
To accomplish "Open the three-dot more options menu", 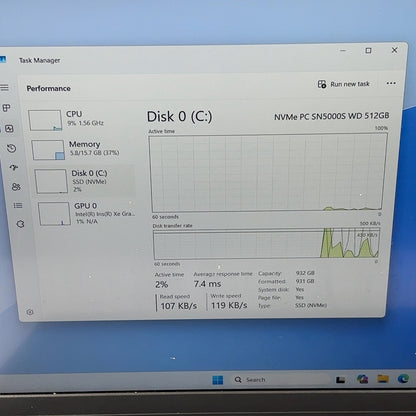I will click(x=391, y=83).
